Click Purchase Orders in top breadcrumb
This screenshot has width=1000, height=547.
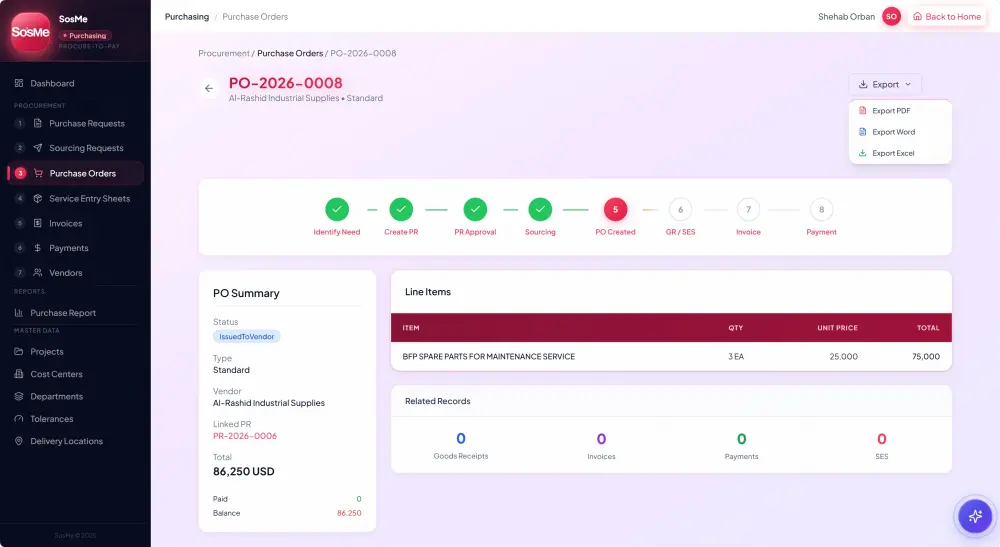point(255,17)
